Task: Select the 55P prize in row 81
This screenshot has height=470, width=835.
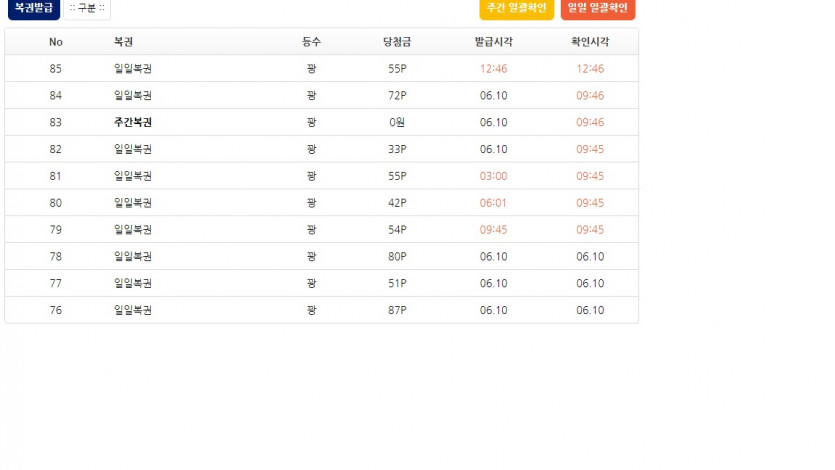Action: click(397, 176)
